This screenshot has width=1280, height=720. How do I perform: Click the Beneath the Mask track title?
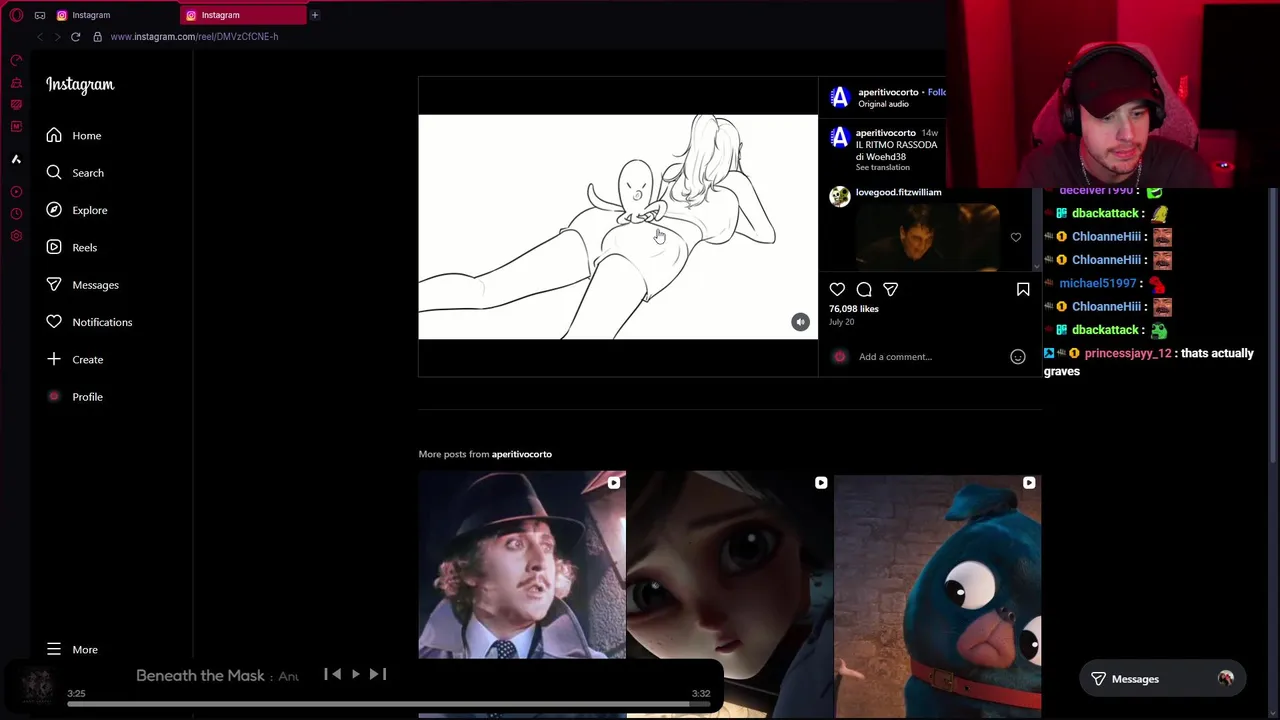(x=200, y=676)
